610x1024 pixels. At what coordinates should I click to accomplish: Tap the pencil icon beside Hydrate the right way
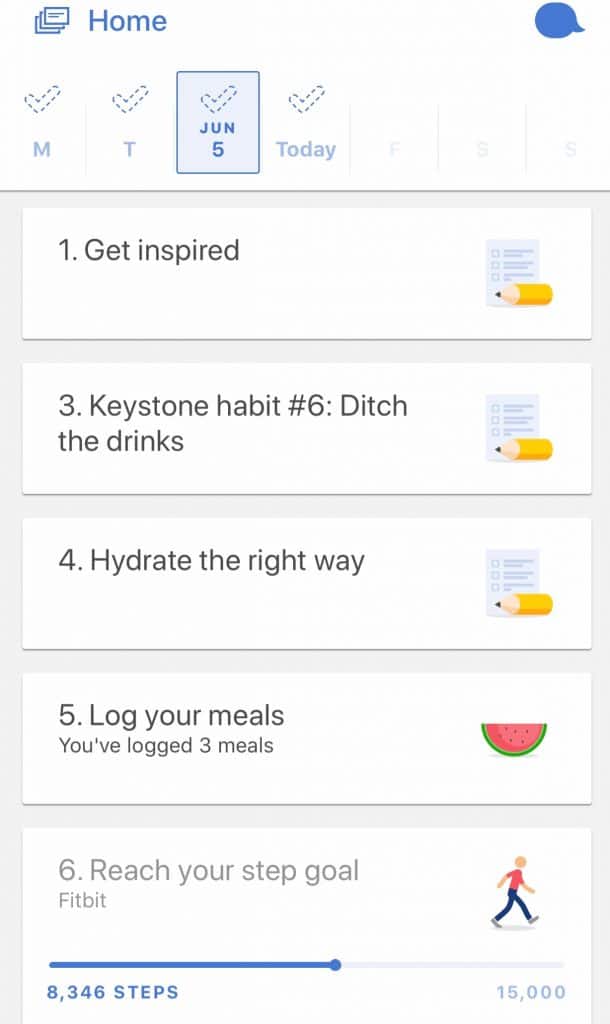[518, 582]
